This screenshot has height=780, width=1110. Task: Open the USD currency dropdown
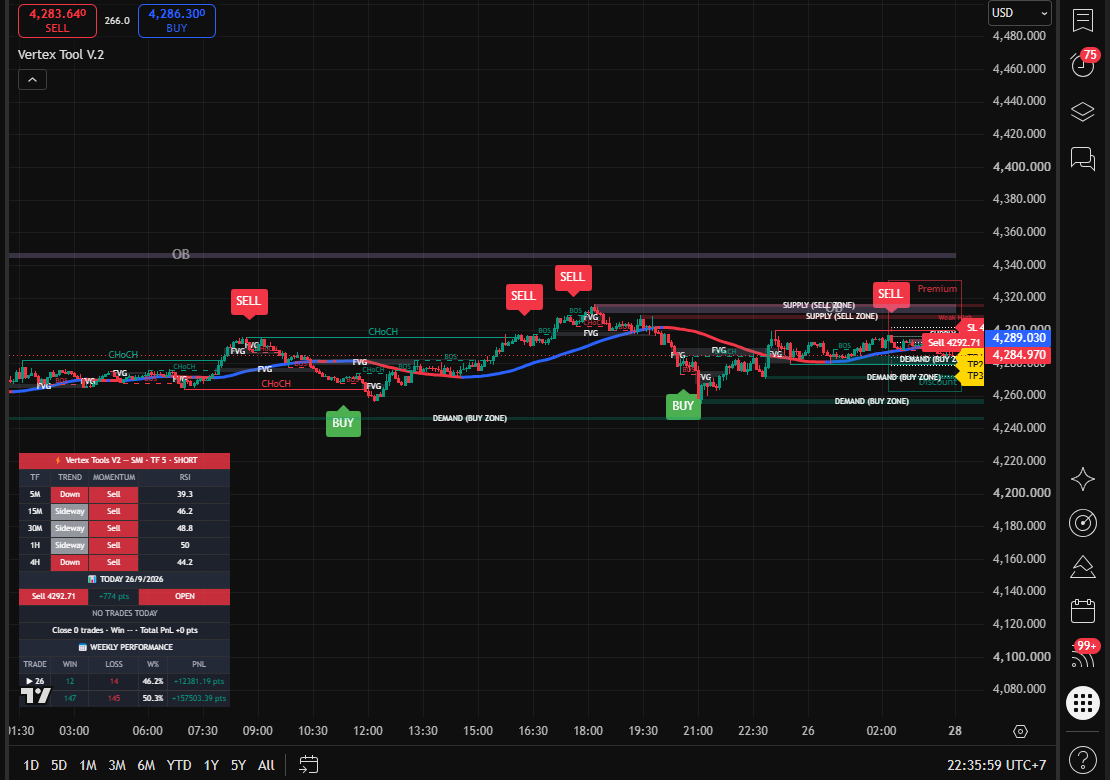coord(1019,13)
